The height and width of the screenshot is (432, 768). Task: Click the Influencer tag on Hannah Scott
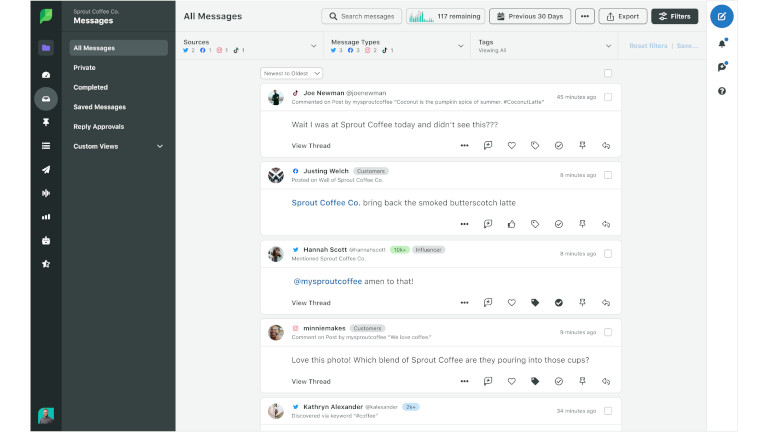tap(429, 250)
